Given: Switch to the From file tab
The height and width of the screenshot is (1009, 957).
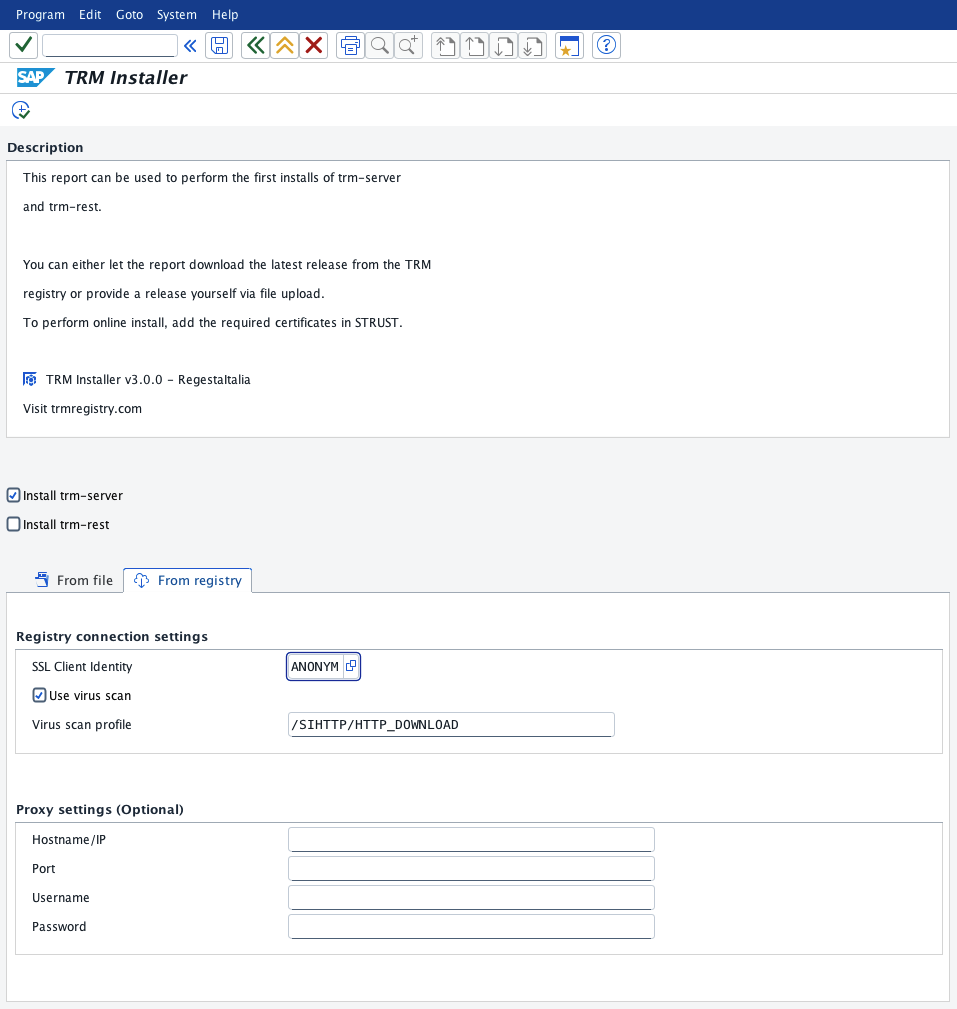Looking at the screenshot, I should click(73, 580).
